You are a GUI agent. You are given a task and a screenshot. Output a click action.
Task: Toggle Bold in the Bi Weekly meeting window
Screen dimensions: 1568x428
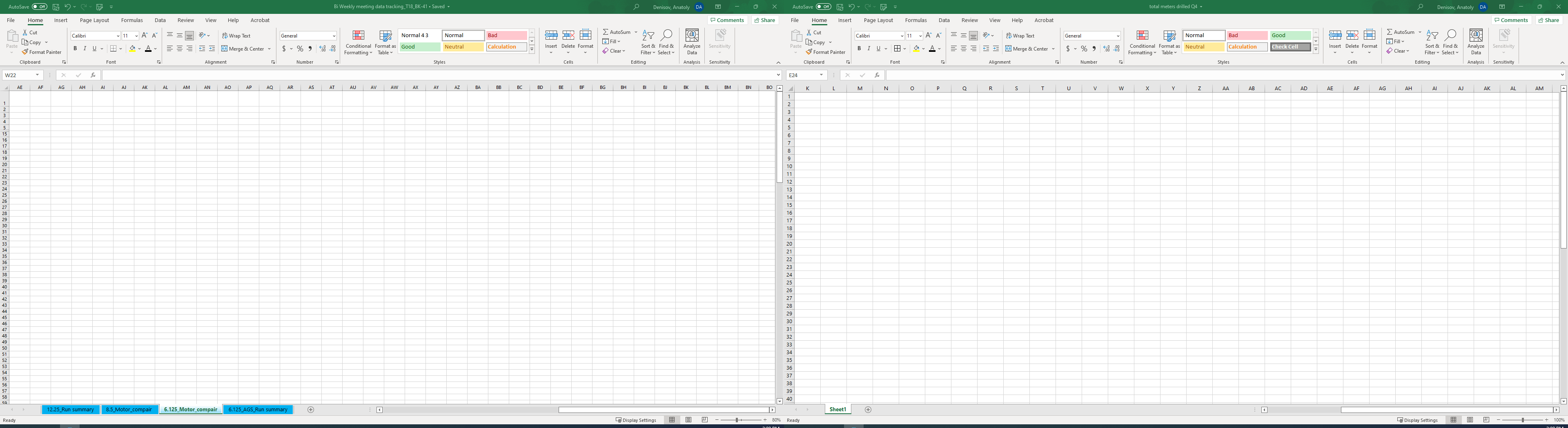pos(75,49)
